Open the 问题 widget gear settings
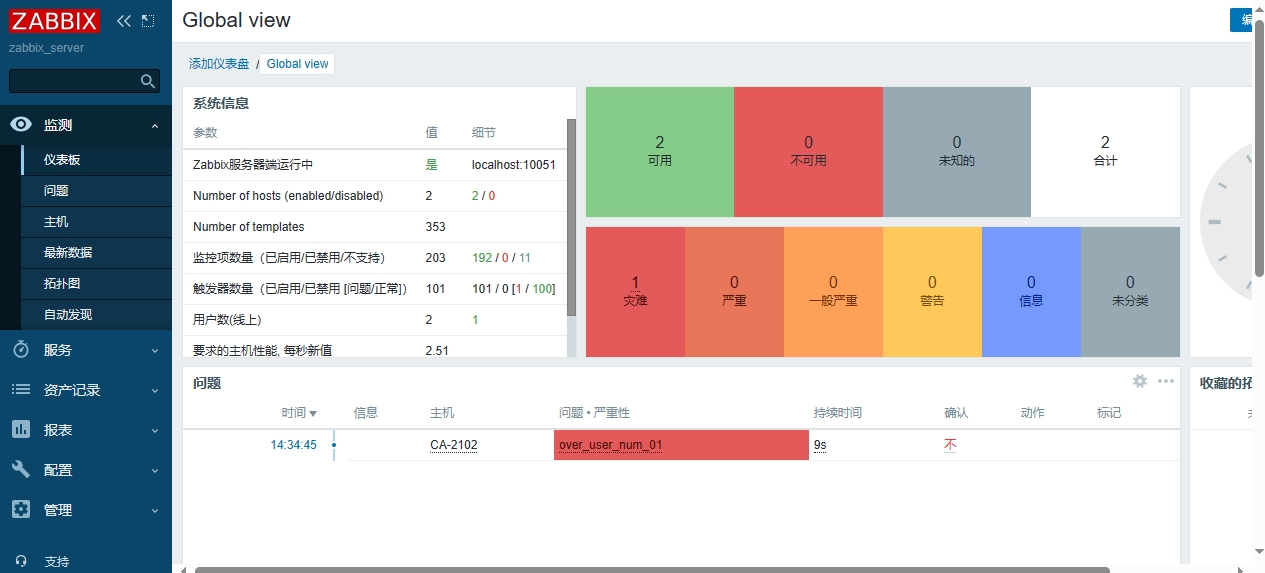Screen dimensions: 1265x573 (x=1139, y=381)
